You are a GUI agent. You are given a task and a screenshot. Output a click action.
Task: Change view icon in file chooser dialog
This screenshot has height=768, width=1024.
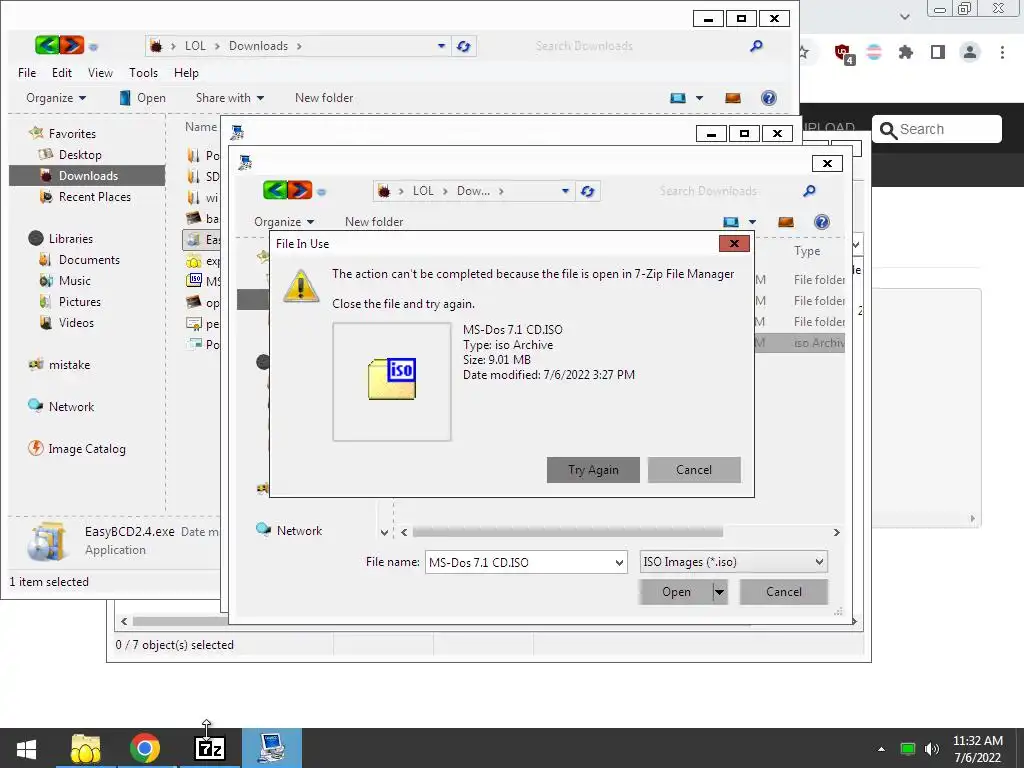tap(731, 222)
